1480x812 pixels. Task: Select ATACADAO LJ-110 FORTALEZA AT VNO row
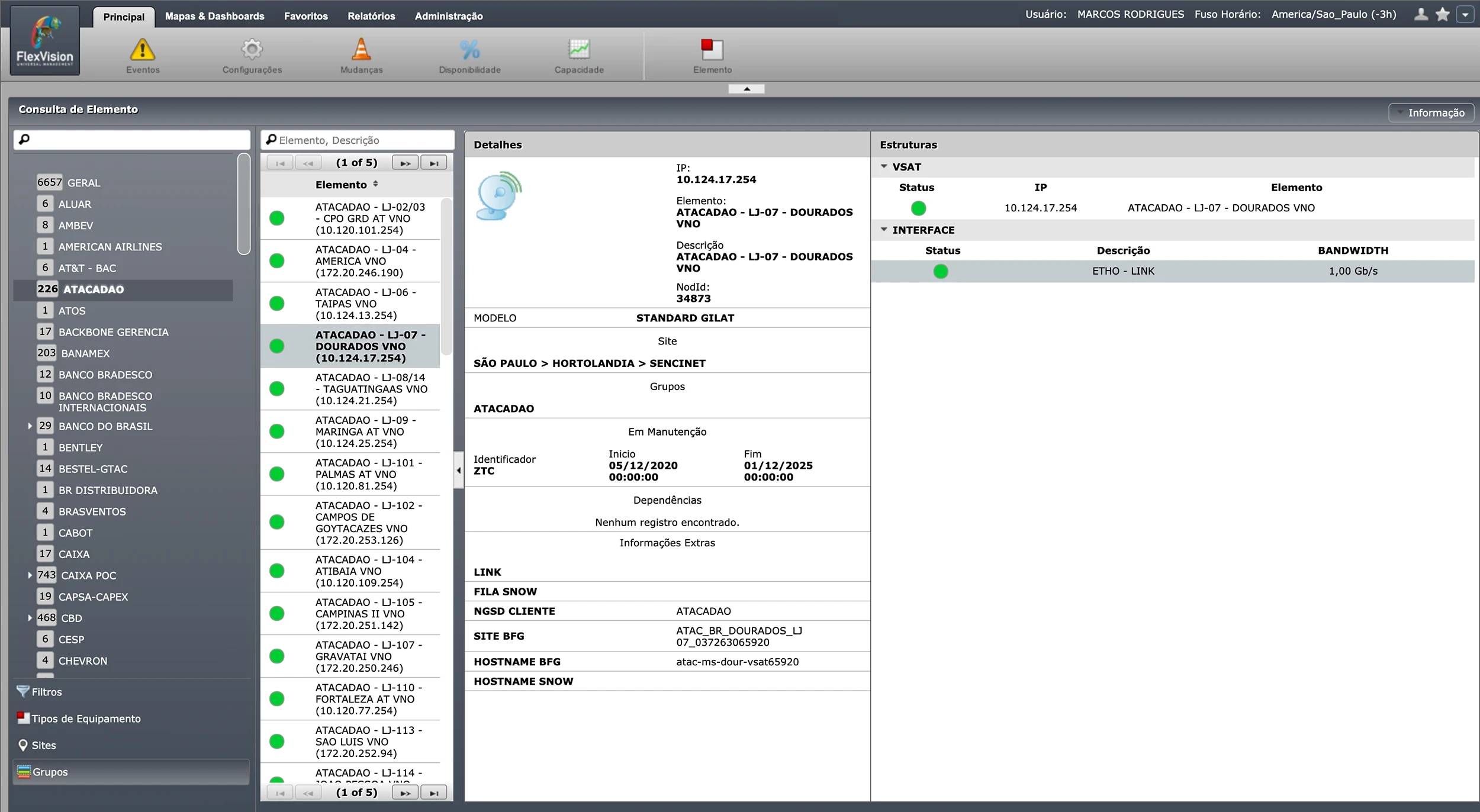(350, 699)
